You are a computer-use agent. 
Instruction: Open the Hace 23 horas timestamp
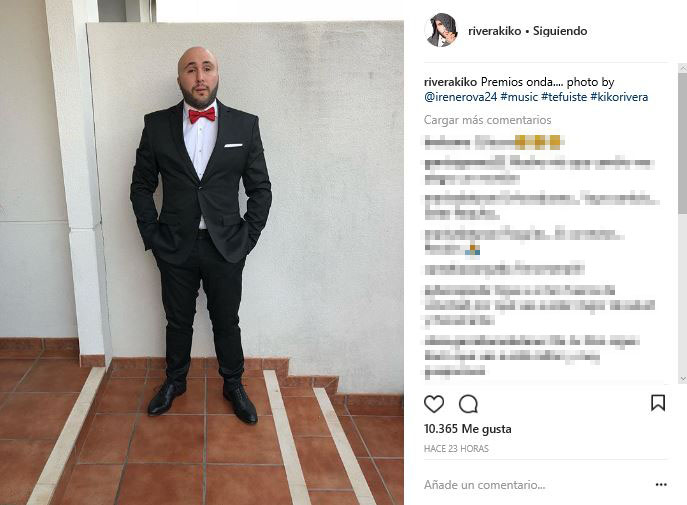coord(456,448)
